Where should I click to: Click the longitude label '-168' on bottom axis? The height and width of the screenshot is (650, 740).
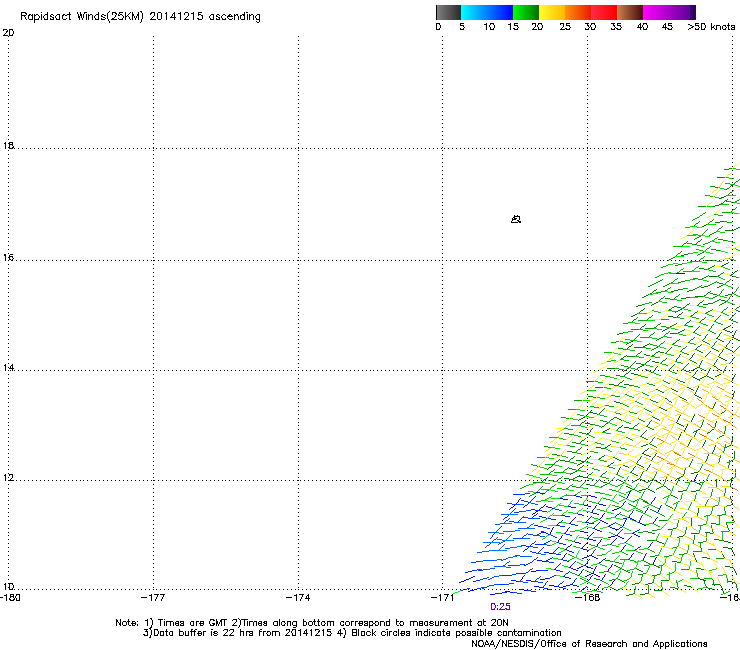588,598
